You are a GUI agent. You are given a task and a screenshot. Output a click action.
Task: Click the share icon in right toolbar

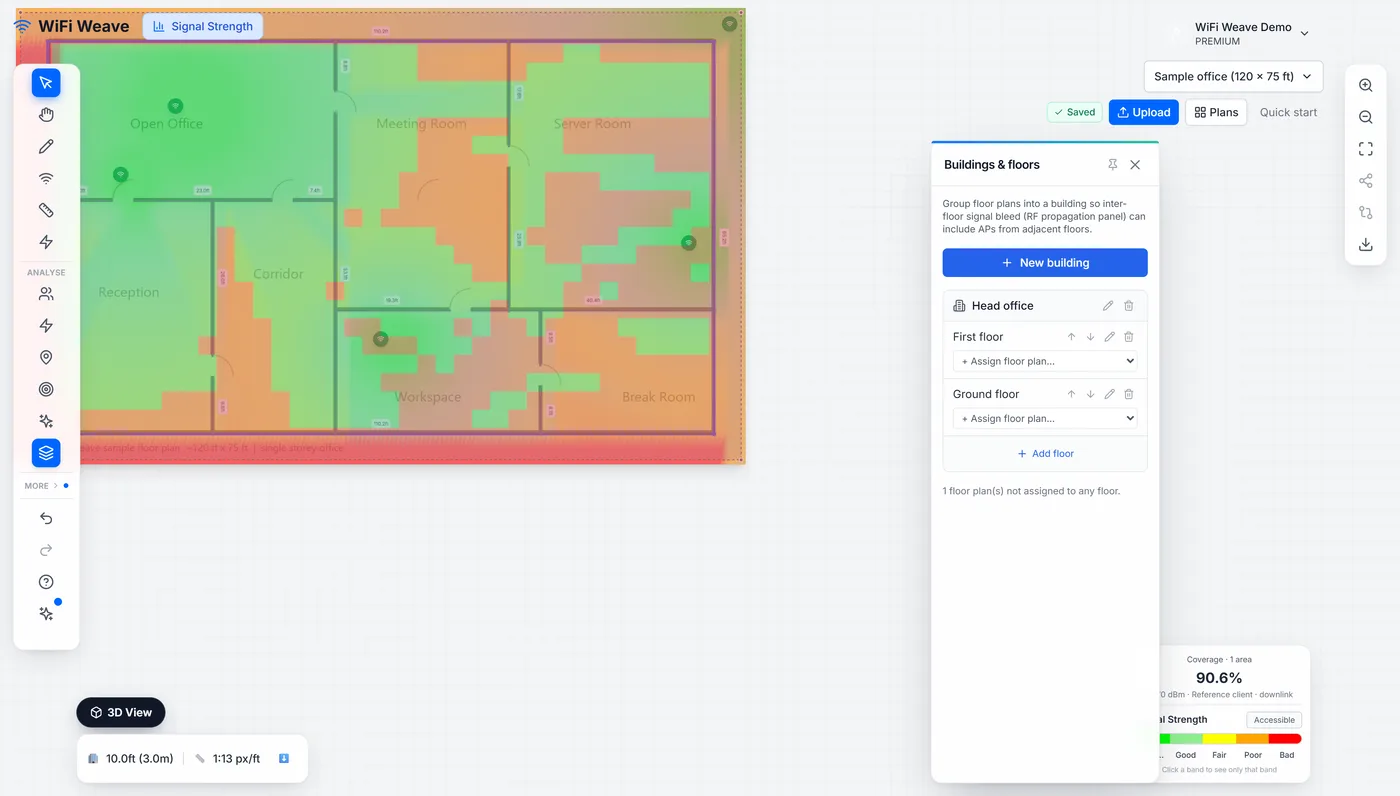1366,181
